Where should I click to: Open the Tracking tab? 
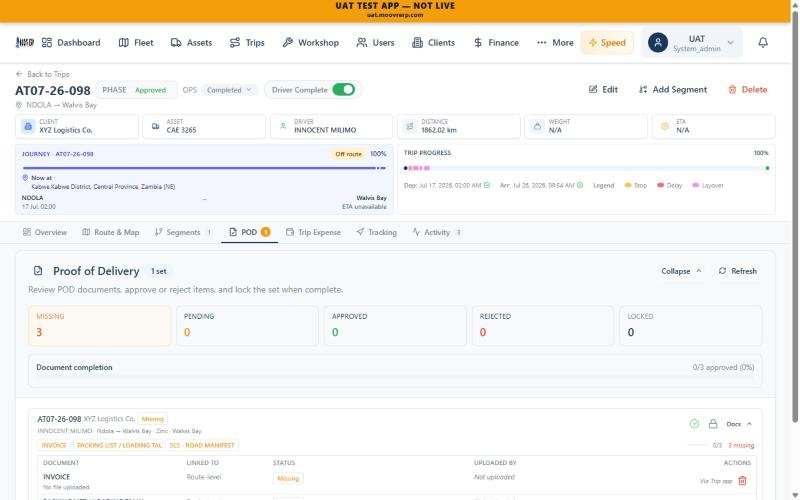click(377, 232)
